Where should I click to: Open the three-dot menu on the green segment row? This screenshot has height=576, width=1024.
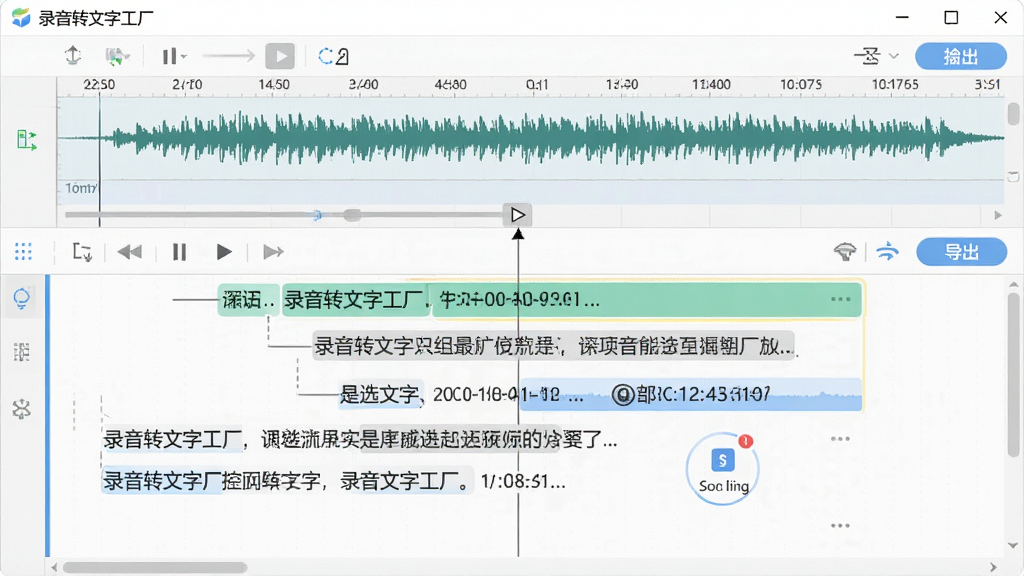tap(840, 299)
